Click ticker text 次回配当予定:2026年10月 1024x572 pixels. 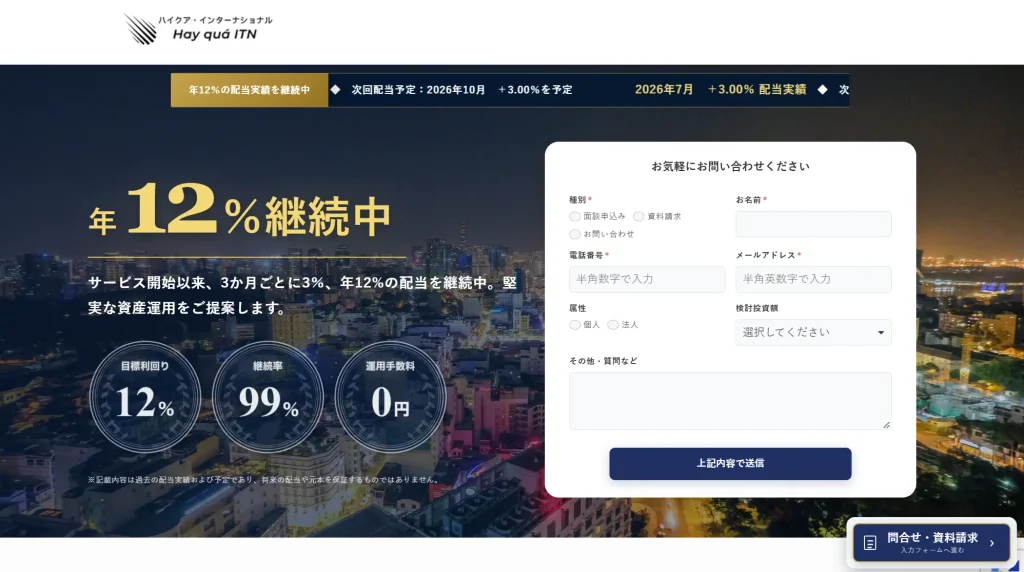coord(419,90)
